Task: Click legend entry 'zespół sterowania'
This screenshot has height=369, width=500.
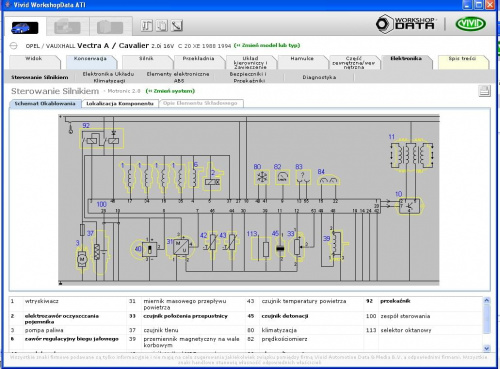Action: (405, 316)
